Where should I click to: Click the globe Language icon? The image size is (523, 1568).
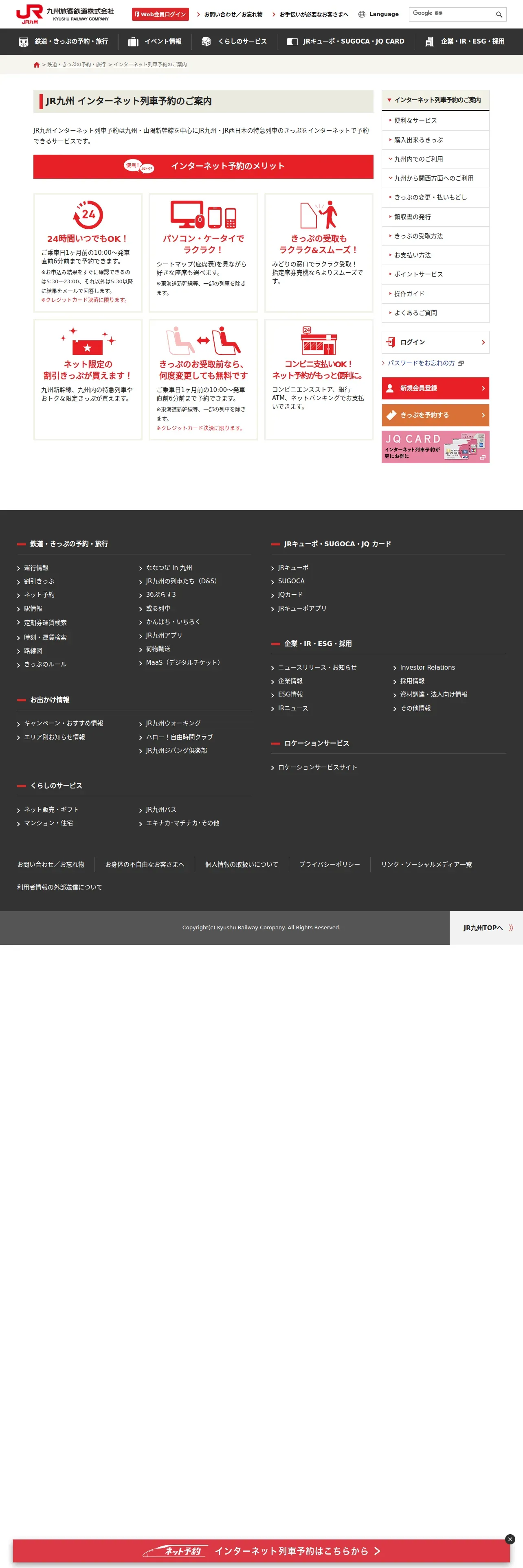(362, 14)
